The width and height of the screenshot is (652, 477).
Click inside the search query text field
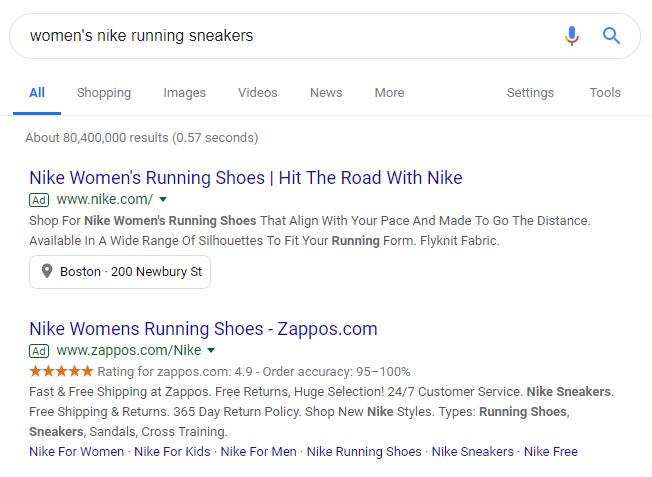[280, 36]
